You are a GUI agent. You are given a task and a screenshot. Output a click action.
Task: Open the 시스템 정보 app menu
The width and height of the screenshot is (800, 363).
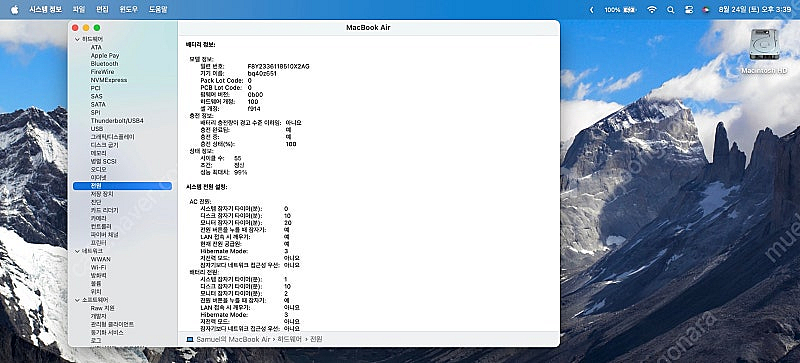click(45, 9)
